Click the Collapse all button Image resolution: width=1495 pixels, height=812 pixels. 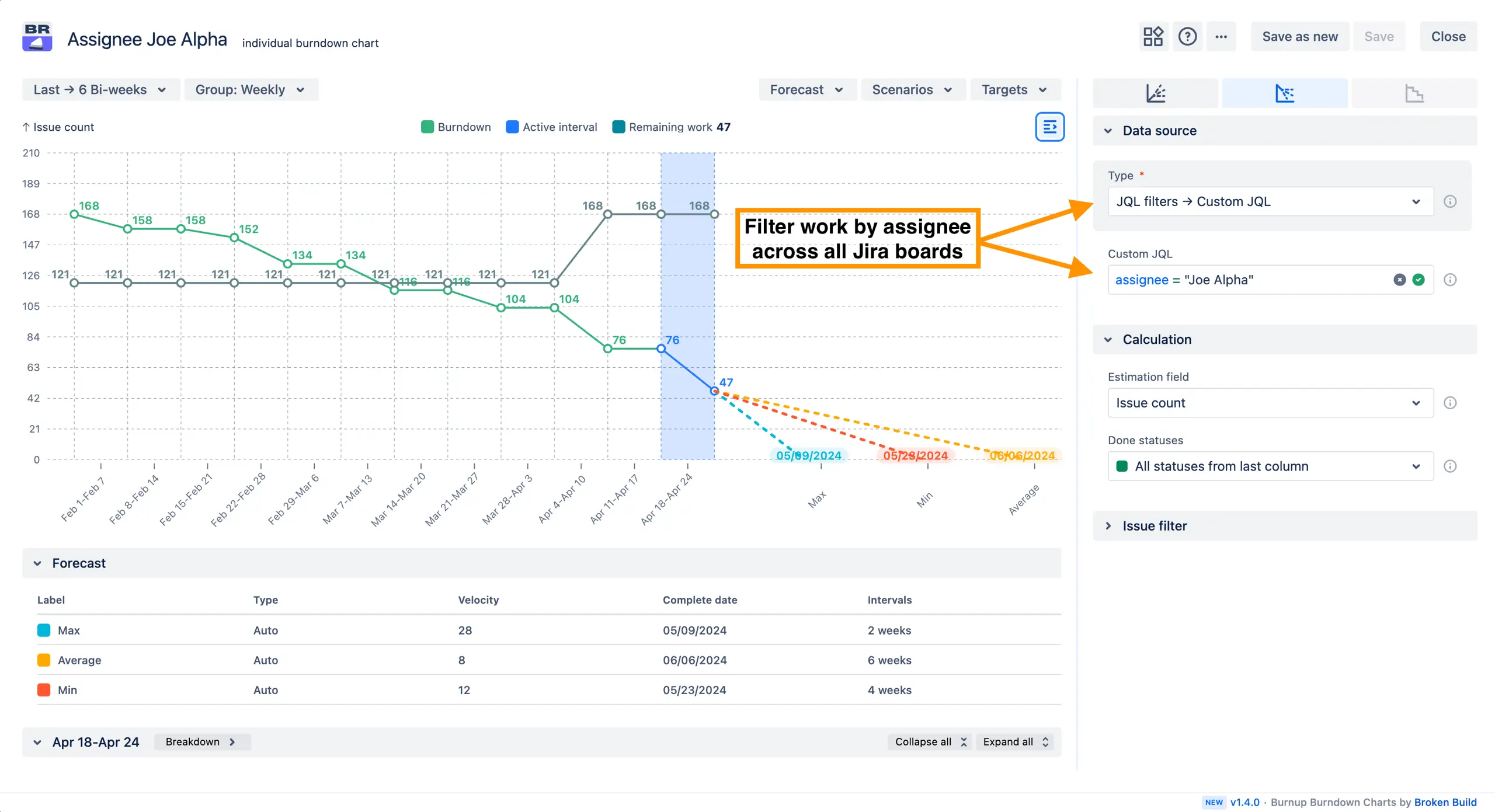tap(930, 741)
